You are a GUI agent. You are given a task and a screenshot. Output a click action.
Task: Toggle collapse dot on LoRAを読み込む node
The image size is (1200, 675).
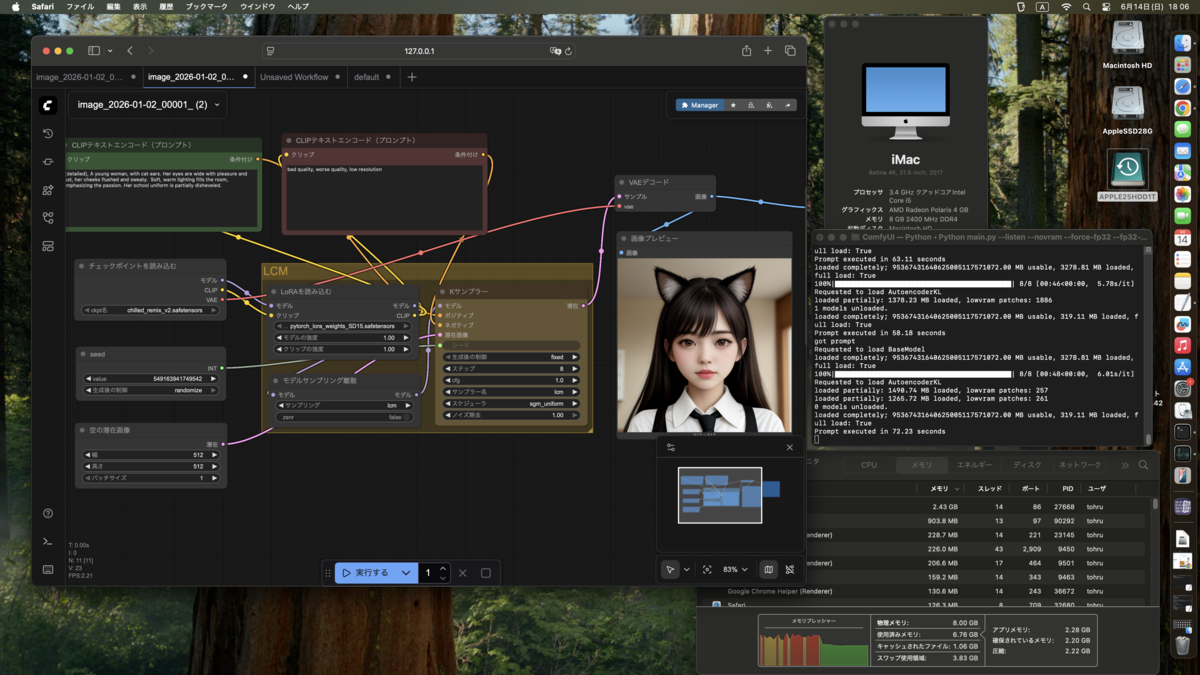(273, 292)
